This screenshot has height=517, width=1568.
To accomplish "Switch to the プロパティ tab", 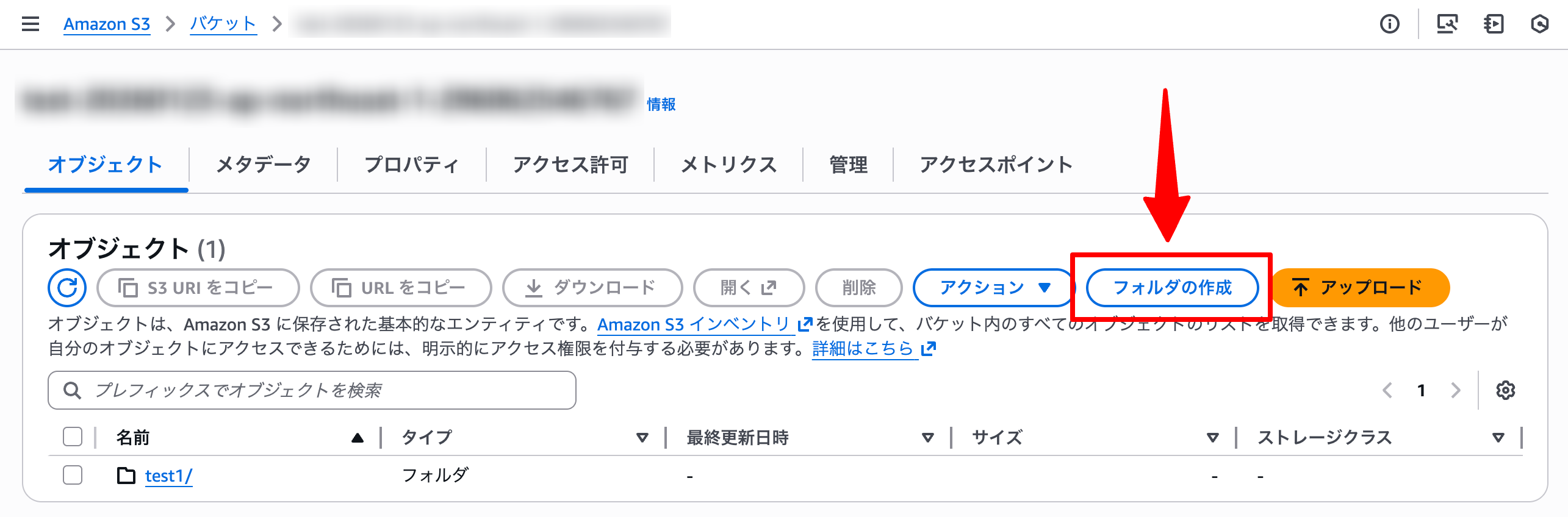I will pos(411,165).
